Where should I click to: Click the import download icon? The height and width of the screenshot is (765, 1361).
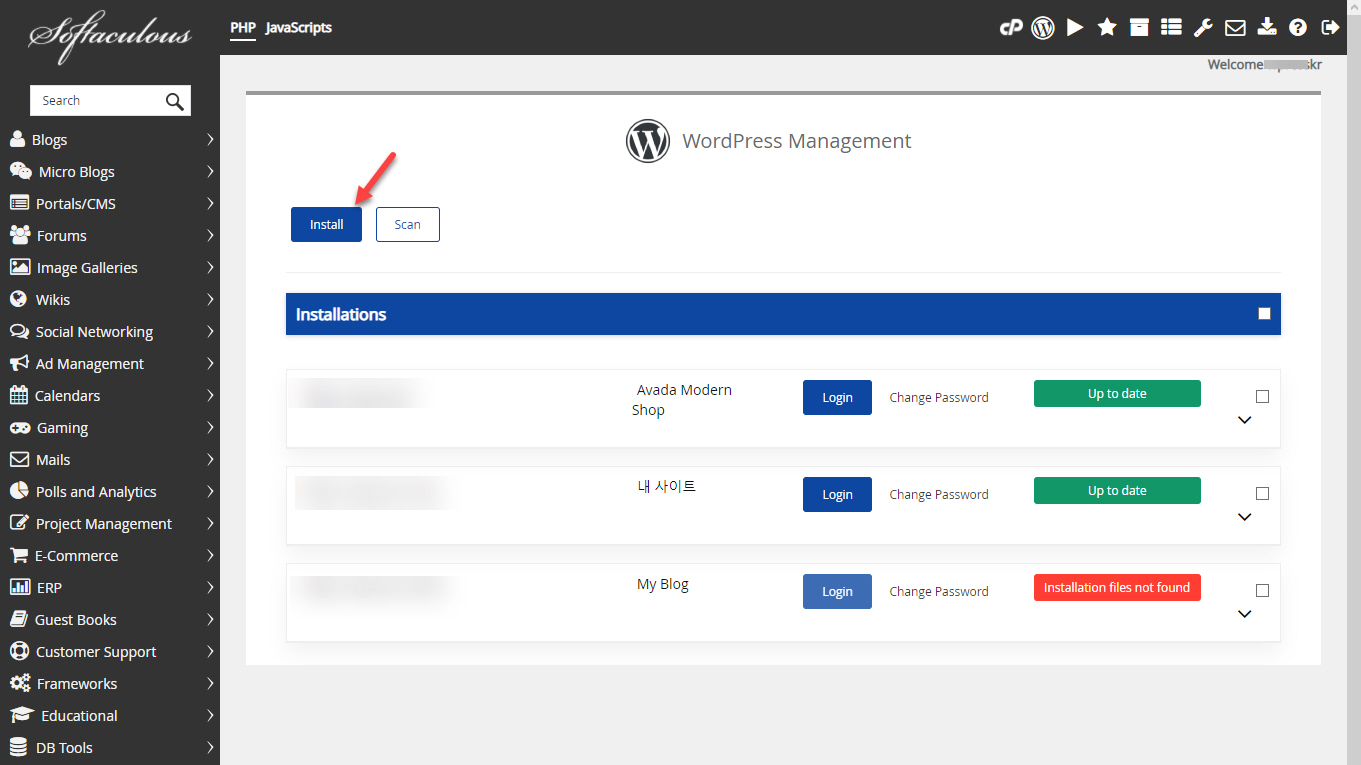(x=1267, y=28)
